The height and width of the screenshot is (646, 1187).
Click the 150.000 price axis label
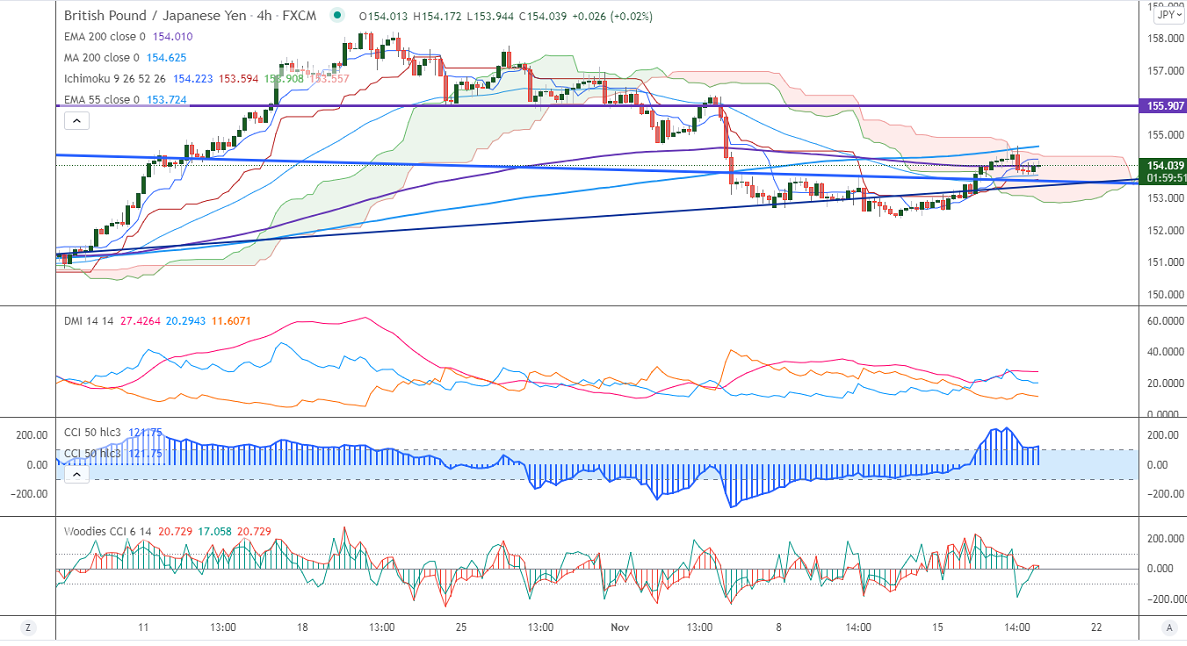coord(1165,295)
